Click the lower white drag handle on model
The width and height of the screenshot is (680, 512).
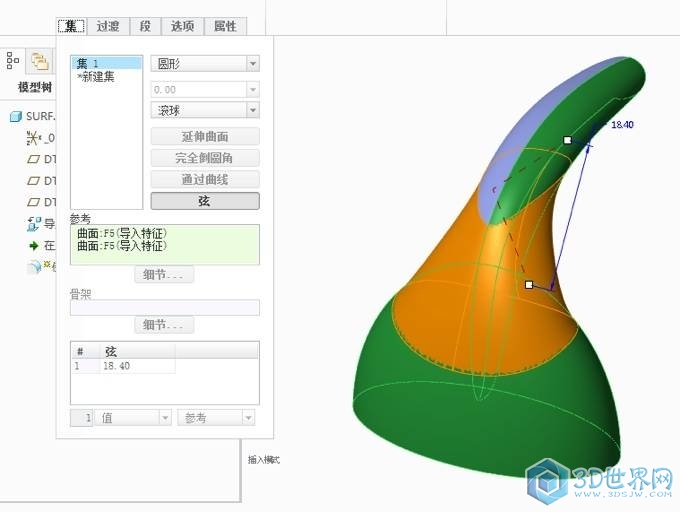pyautogui.click(x=529, y=285)
